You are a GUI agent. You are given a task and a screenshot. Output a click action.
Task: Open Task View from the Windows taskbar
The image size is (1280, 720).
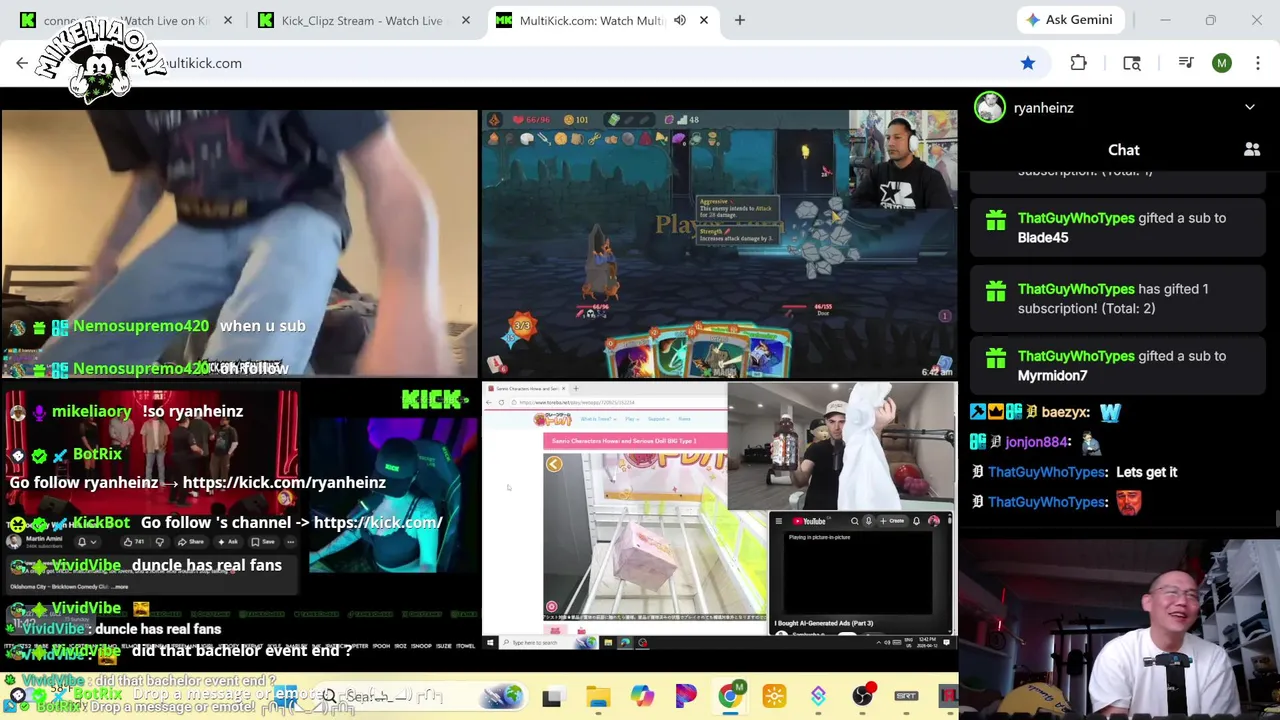[x=552, y=696]
